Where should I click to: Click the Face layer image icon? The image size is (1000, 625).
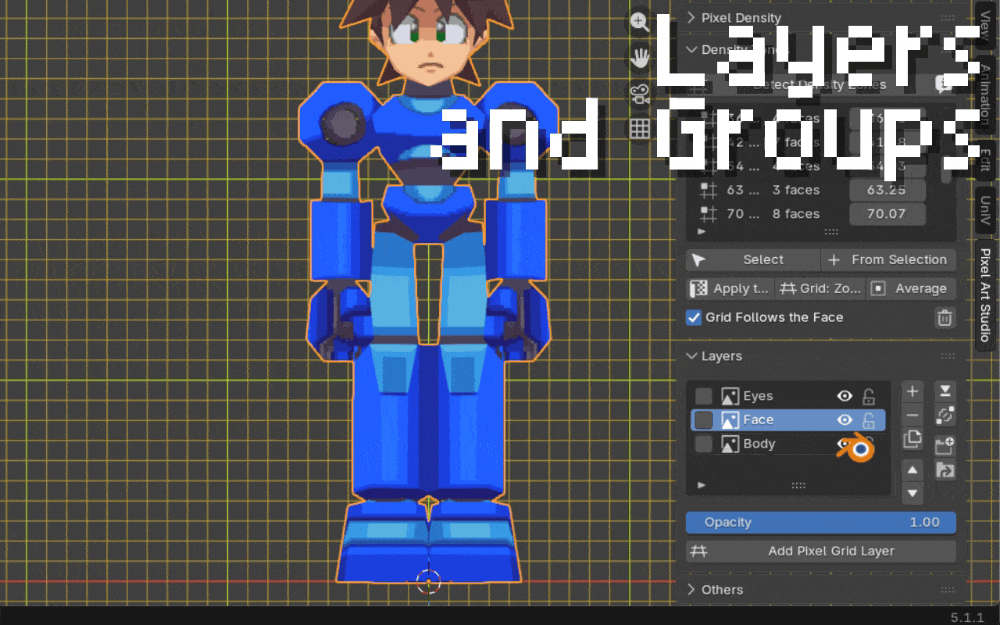[730, 420]
